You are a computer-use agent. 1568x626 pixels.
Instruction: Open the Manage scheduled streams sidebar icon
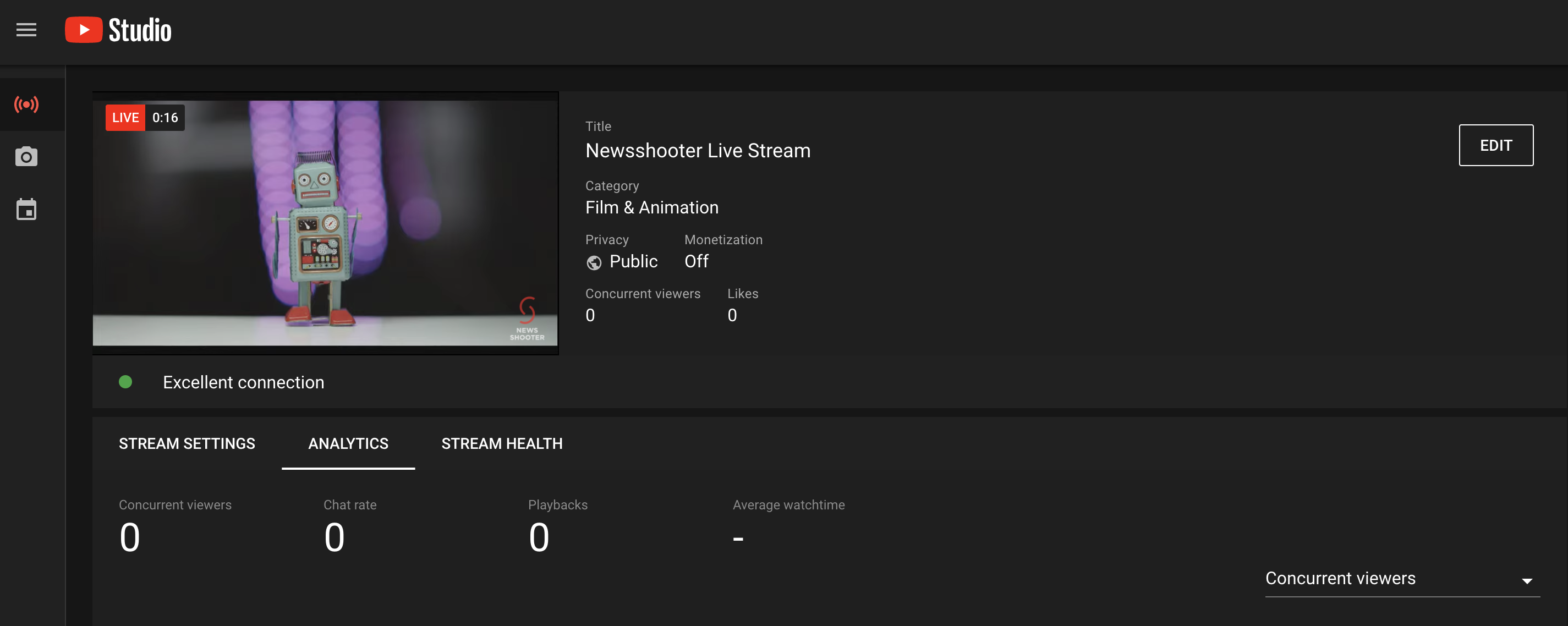pyautogui.click(x=26, y=208)
